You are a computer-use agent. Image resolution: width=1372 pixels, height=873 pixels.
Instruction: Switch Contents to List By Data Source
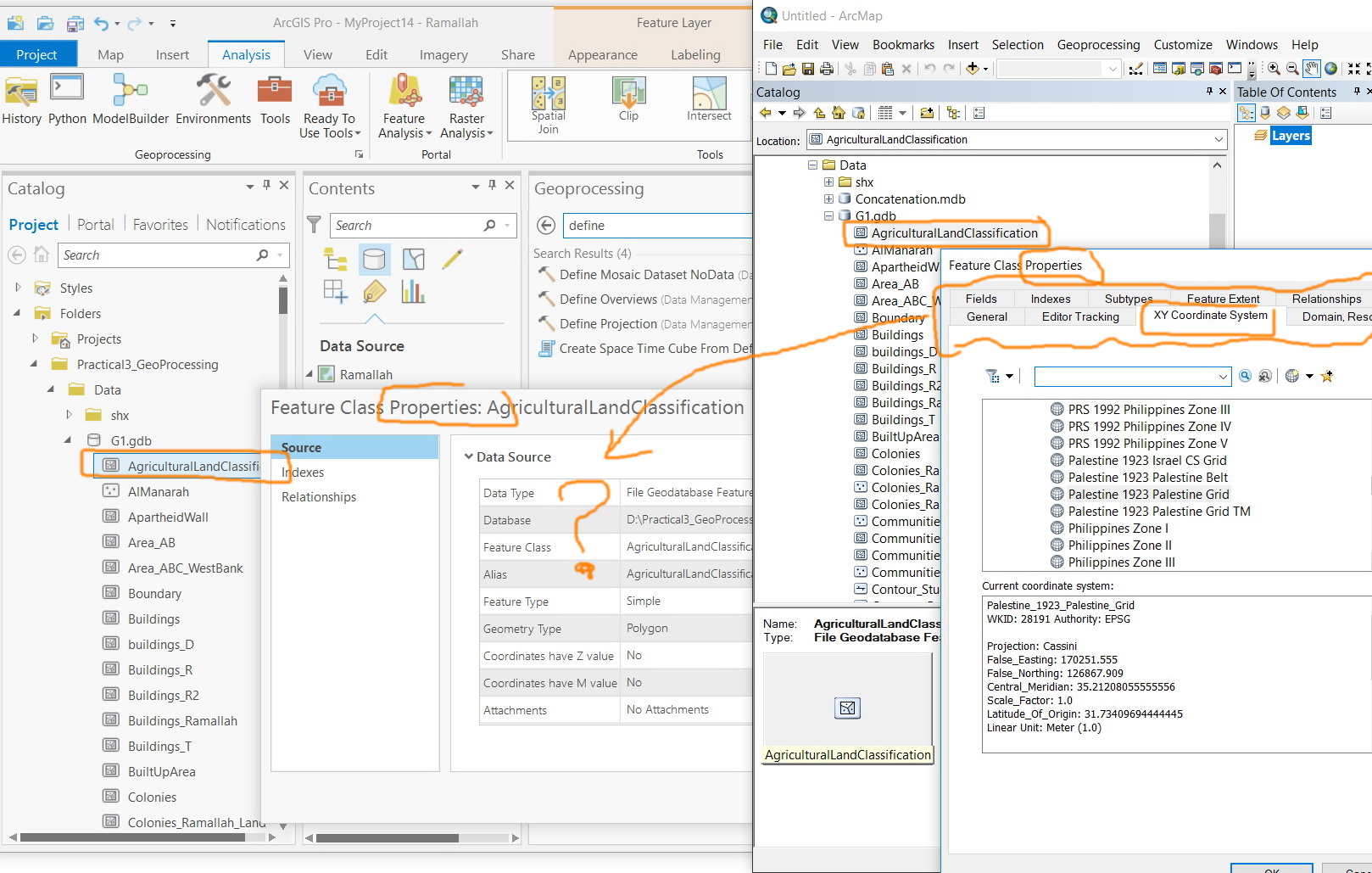pos(374,259)
